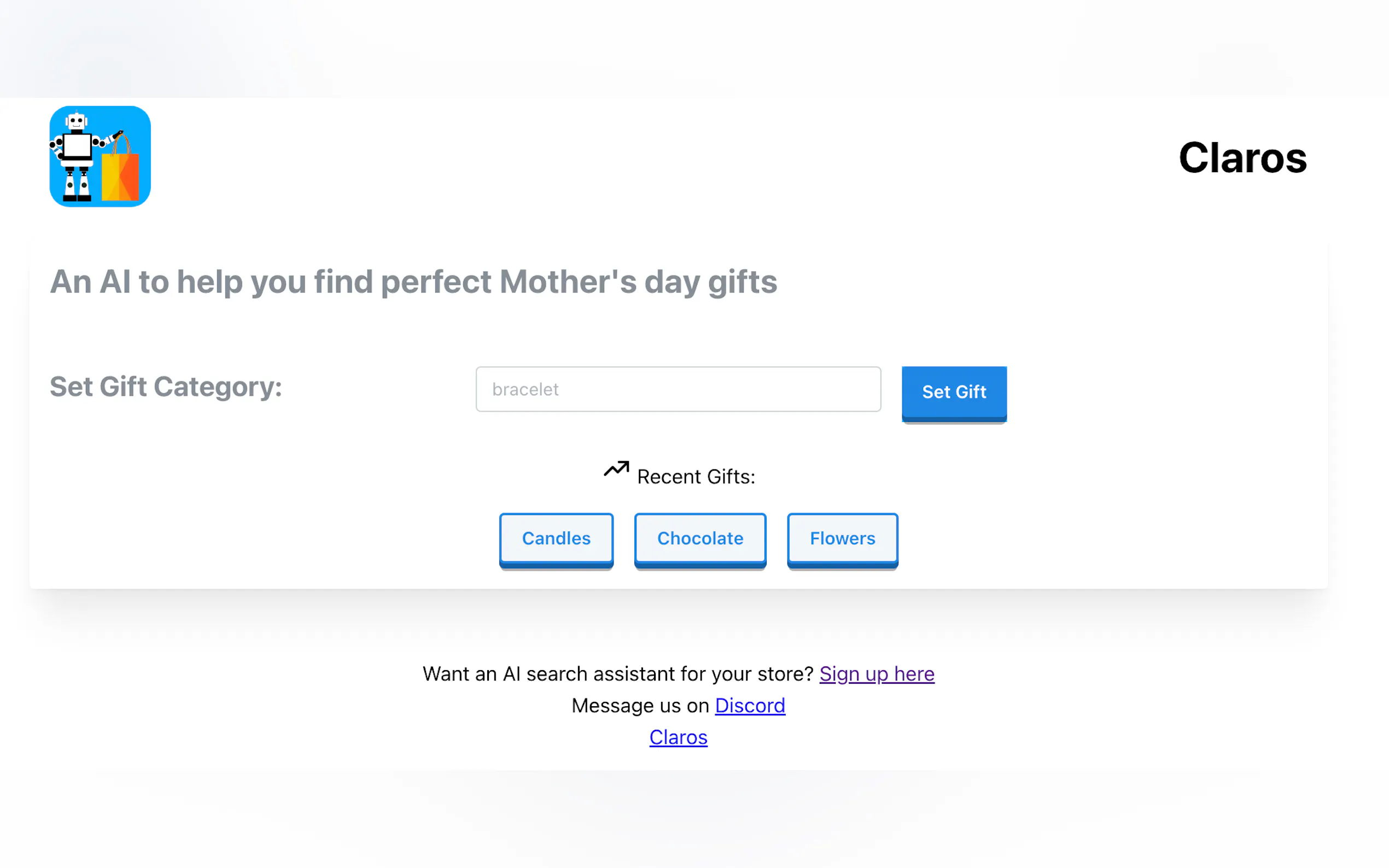
Task: Open the Claros footer link
Action: [x=678, y=736]
